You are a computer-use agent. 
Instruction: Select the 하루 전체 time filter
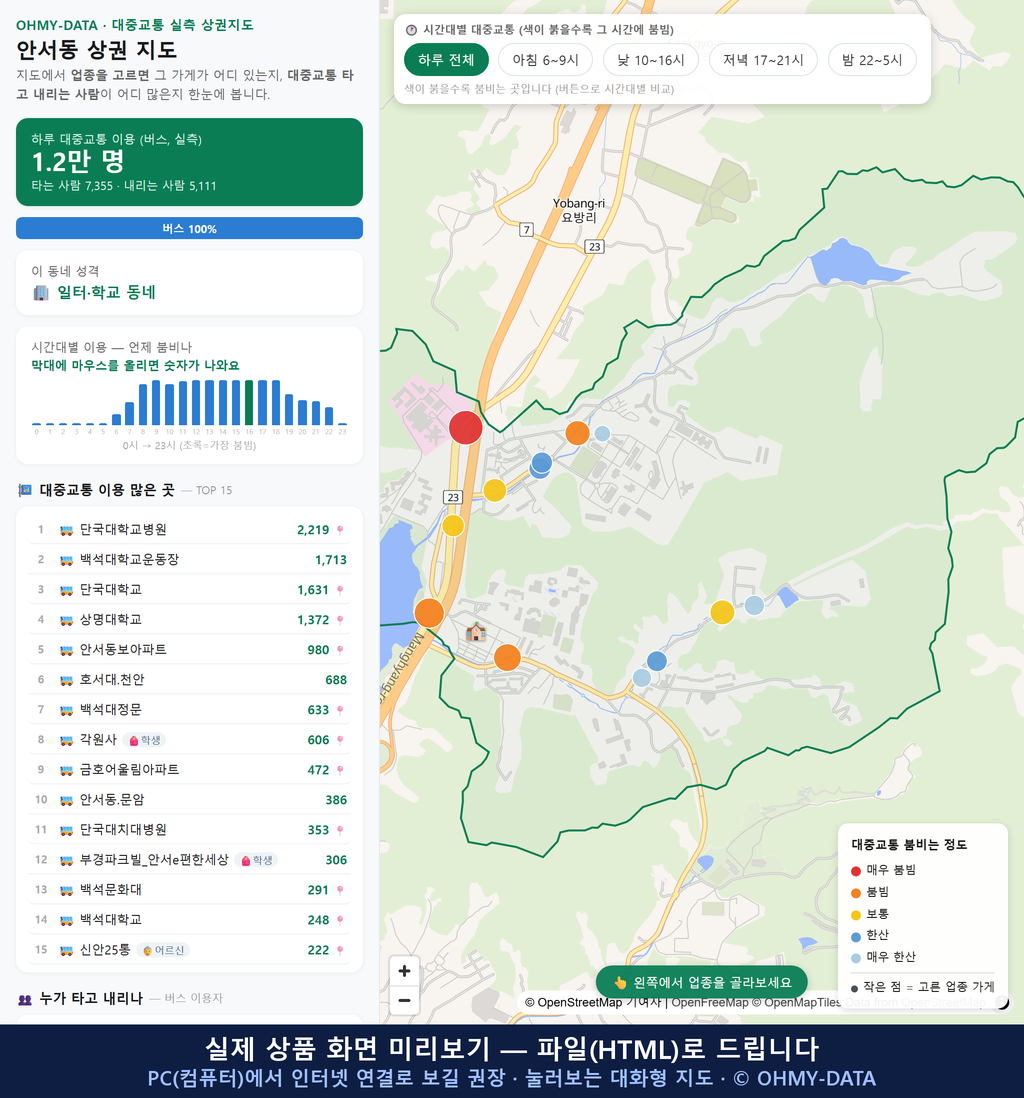[x=446, y=60]
